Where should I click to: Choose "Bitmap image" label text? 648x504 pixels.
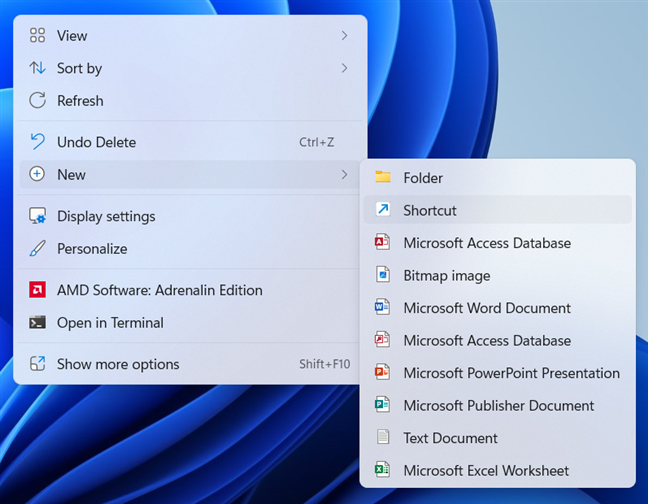coord(447,276)
